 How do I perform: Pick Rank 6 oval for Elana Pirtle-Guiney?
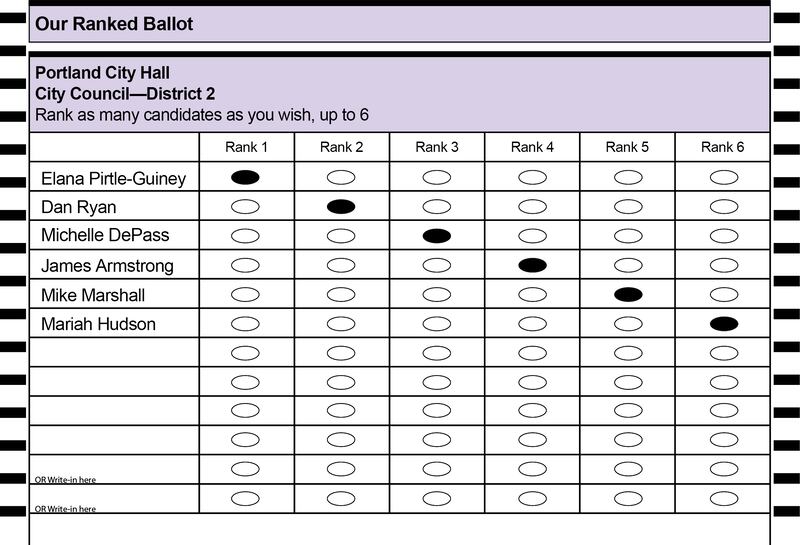(724, 177)
